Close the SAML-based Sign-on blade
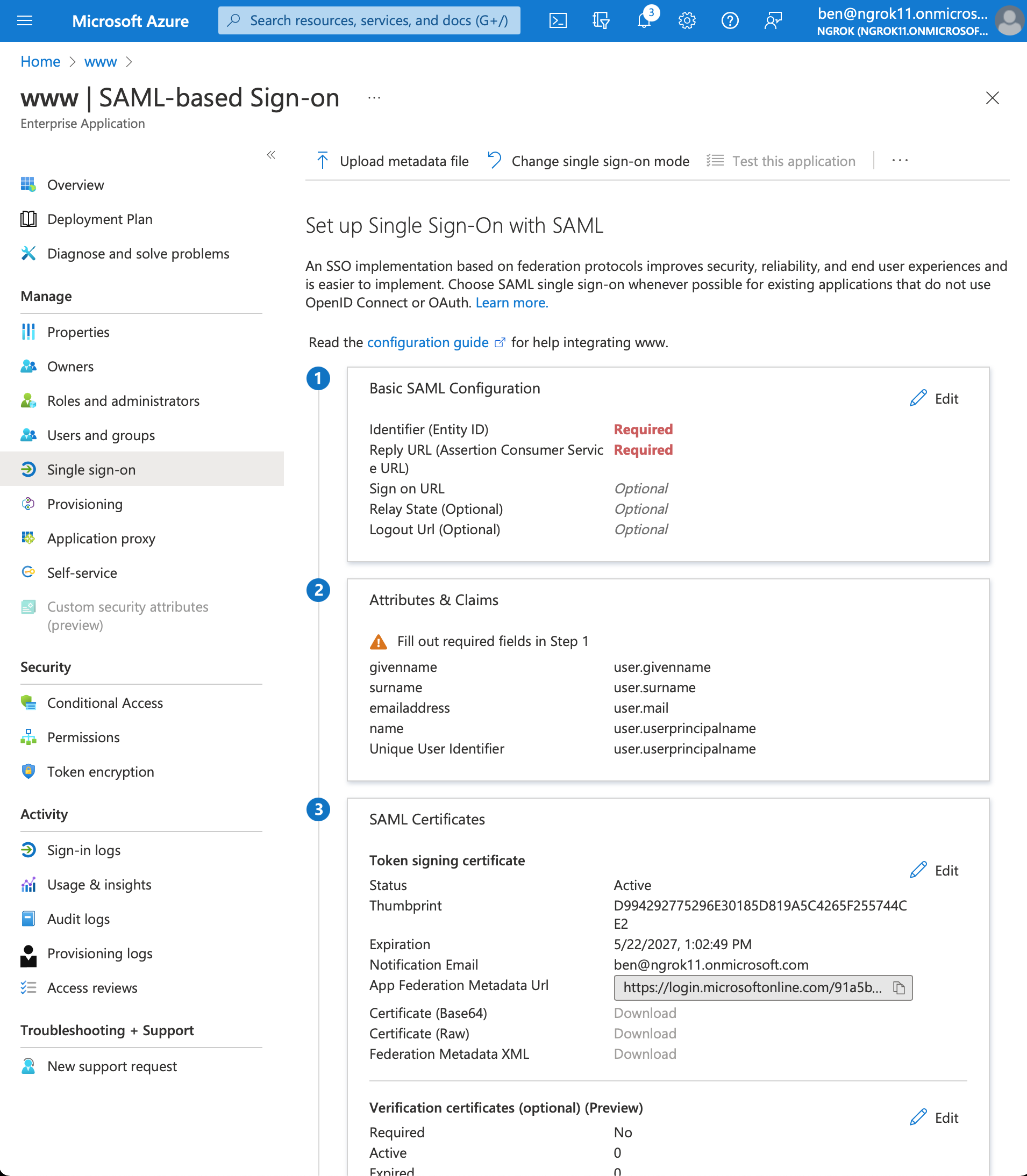The image size is (1027, 1176). tap(992, 98)
